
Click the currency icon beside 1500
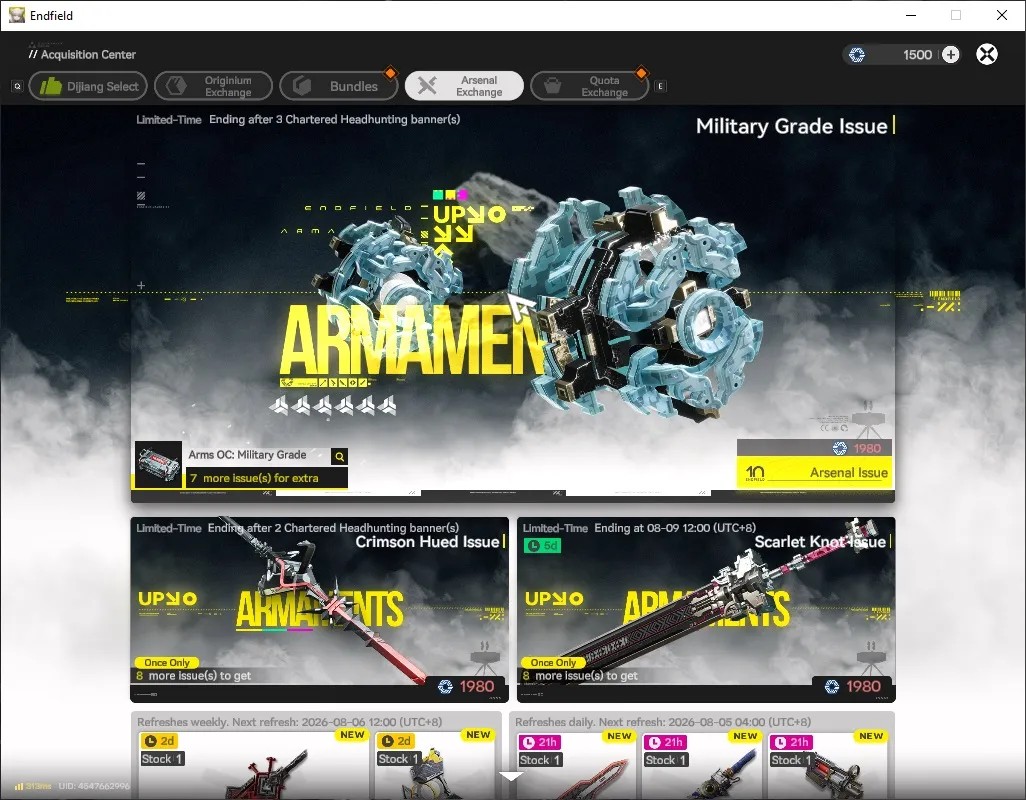point(857,55)
